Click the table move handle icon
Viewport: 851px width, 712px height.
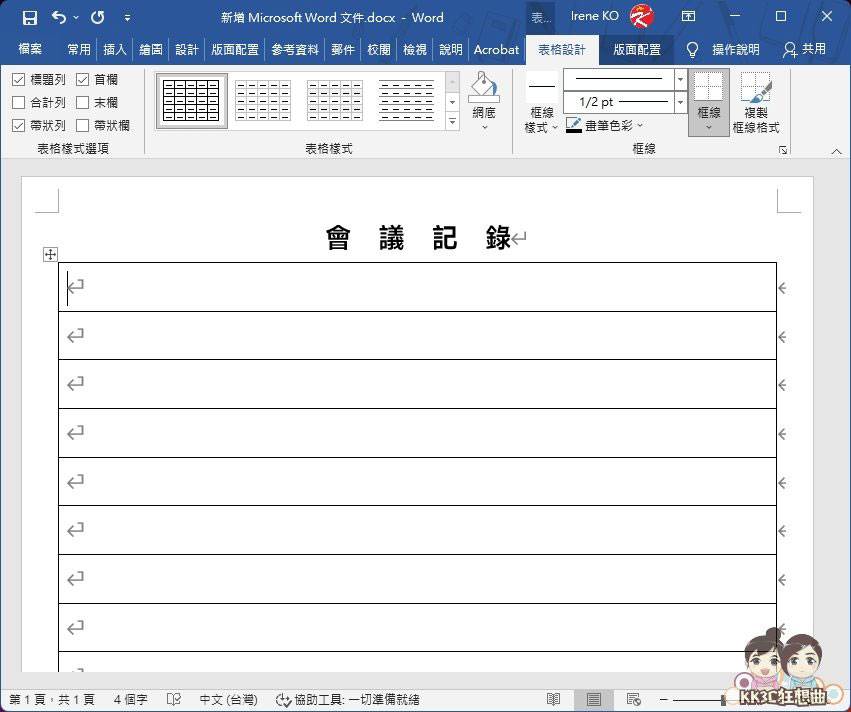pyautogui.click(x=50, y=255)
